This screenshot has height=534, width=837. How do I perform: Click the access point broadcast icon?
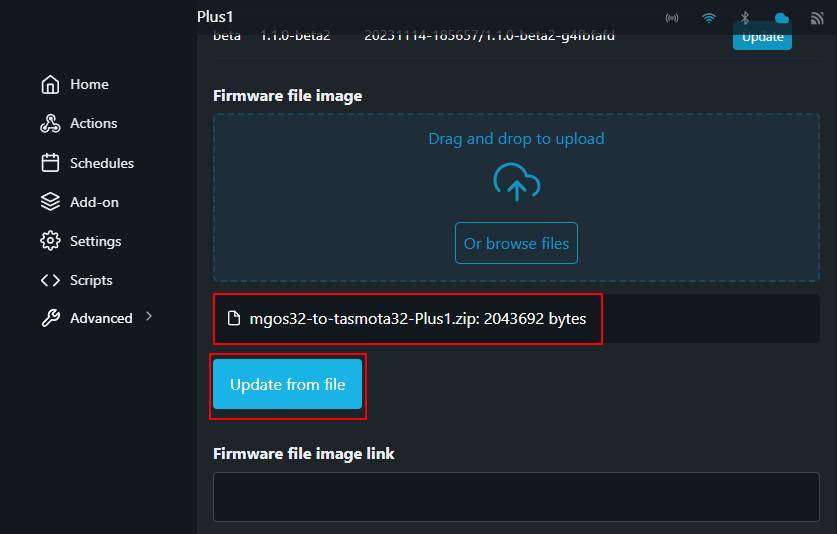point(672,18)
